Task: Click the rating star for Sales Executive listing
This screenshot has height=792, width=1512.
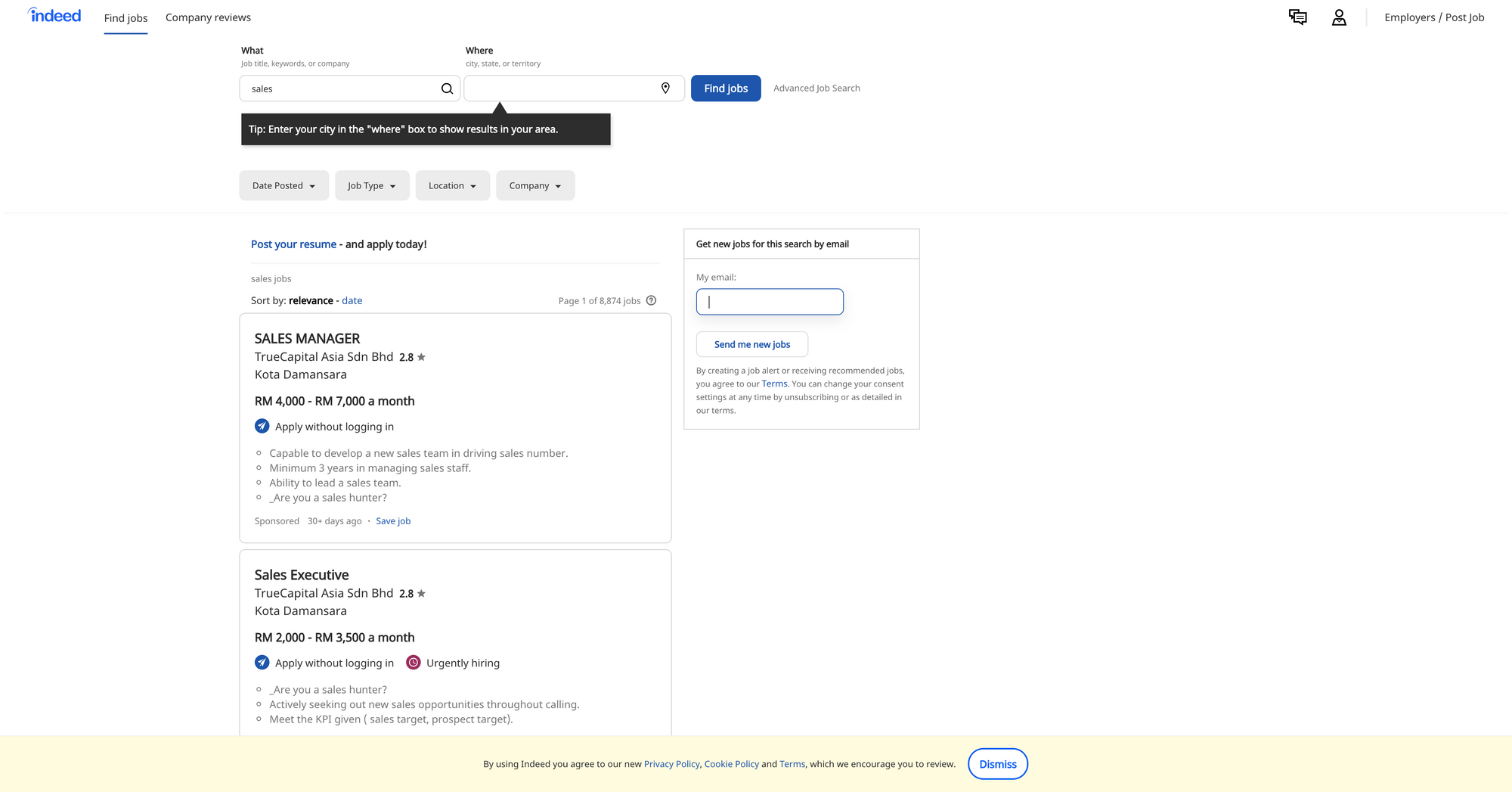Action: coord(421,594)
